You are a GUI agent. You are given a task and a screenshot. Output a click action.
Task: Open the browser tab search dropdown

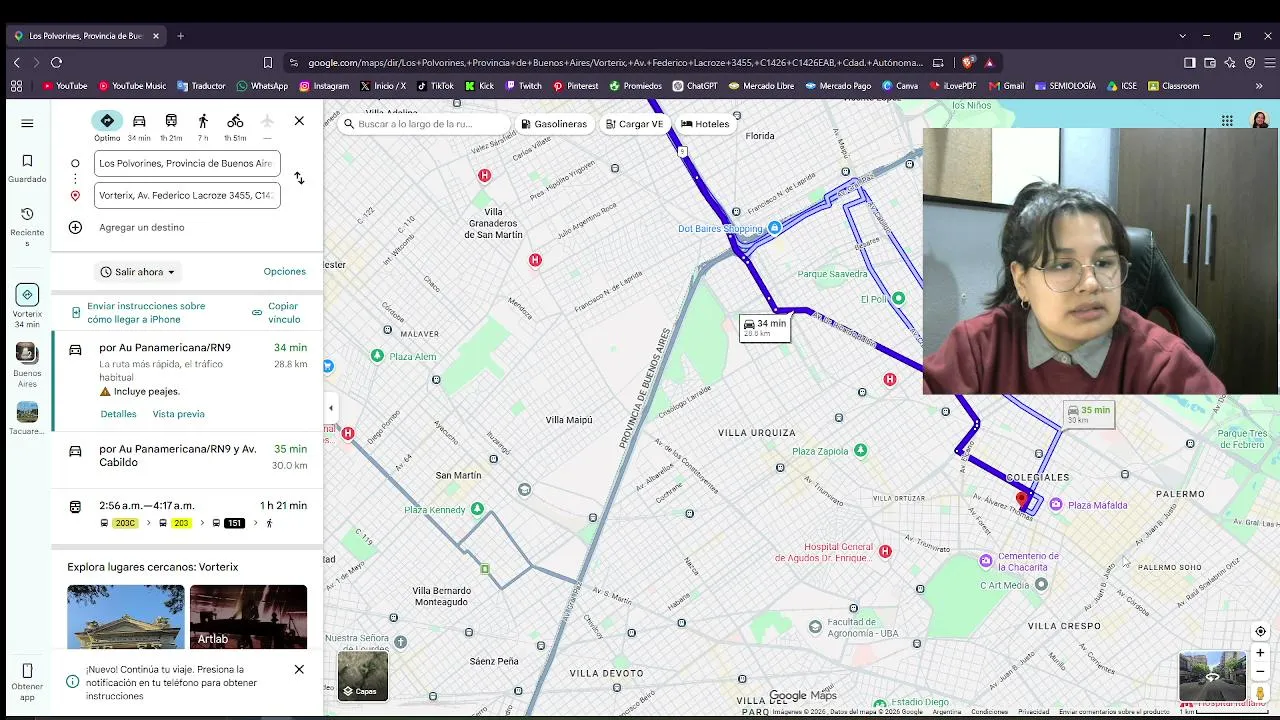(1183, 36)
